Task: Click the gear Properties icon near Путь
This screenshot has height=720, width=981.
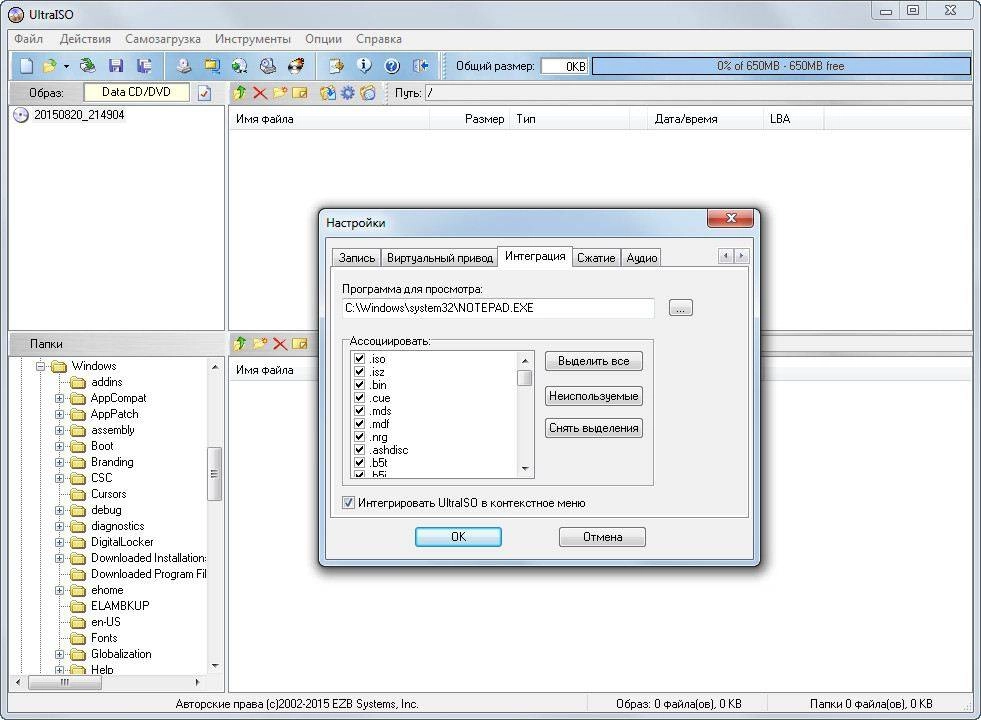Action: 348,93
